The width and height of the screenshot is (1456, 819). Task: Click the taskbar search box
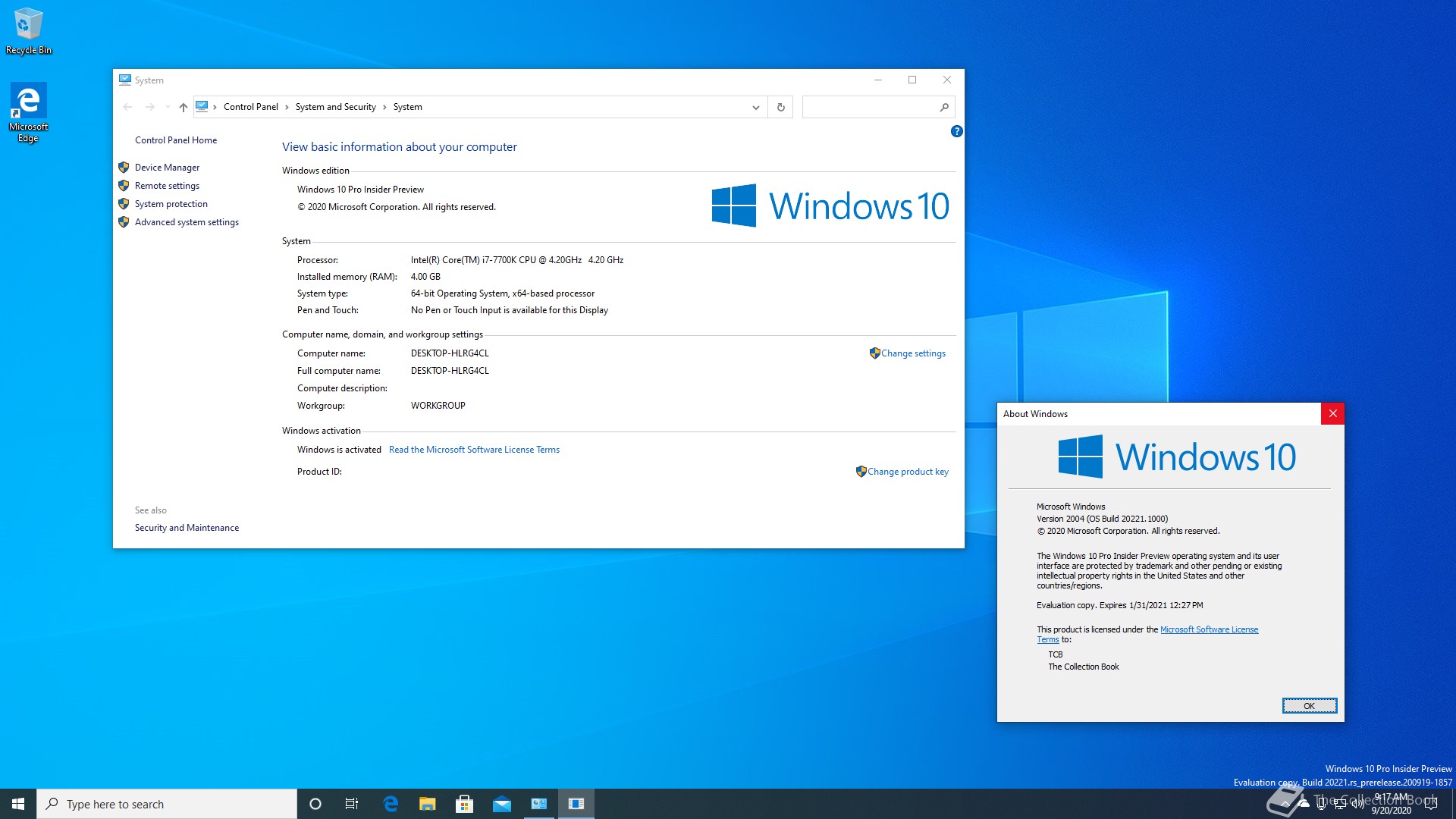pyautogui.click(x=167, y=804)
